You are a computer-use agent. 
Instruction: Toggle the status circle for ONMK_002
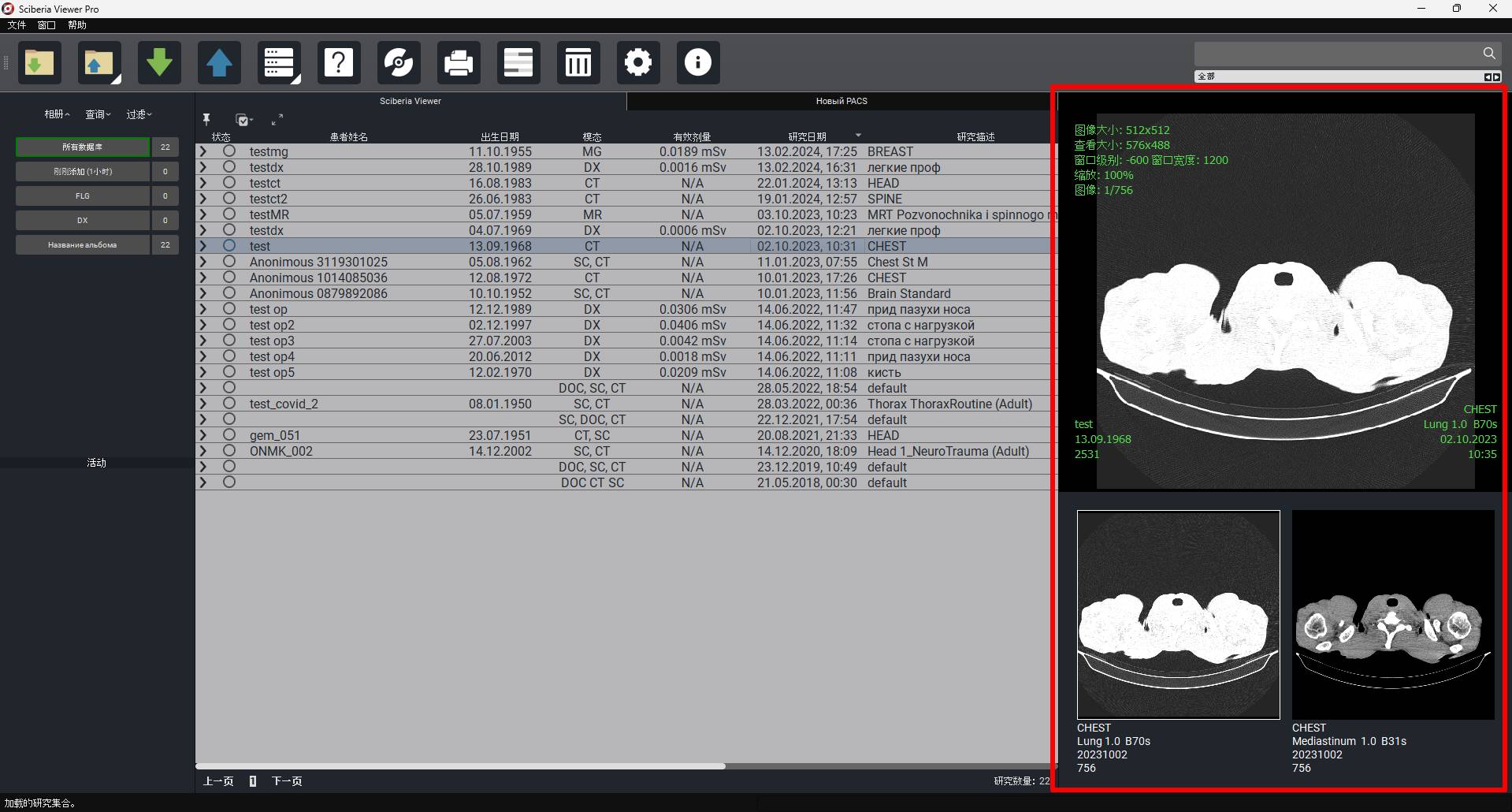[x=229, y=450]
